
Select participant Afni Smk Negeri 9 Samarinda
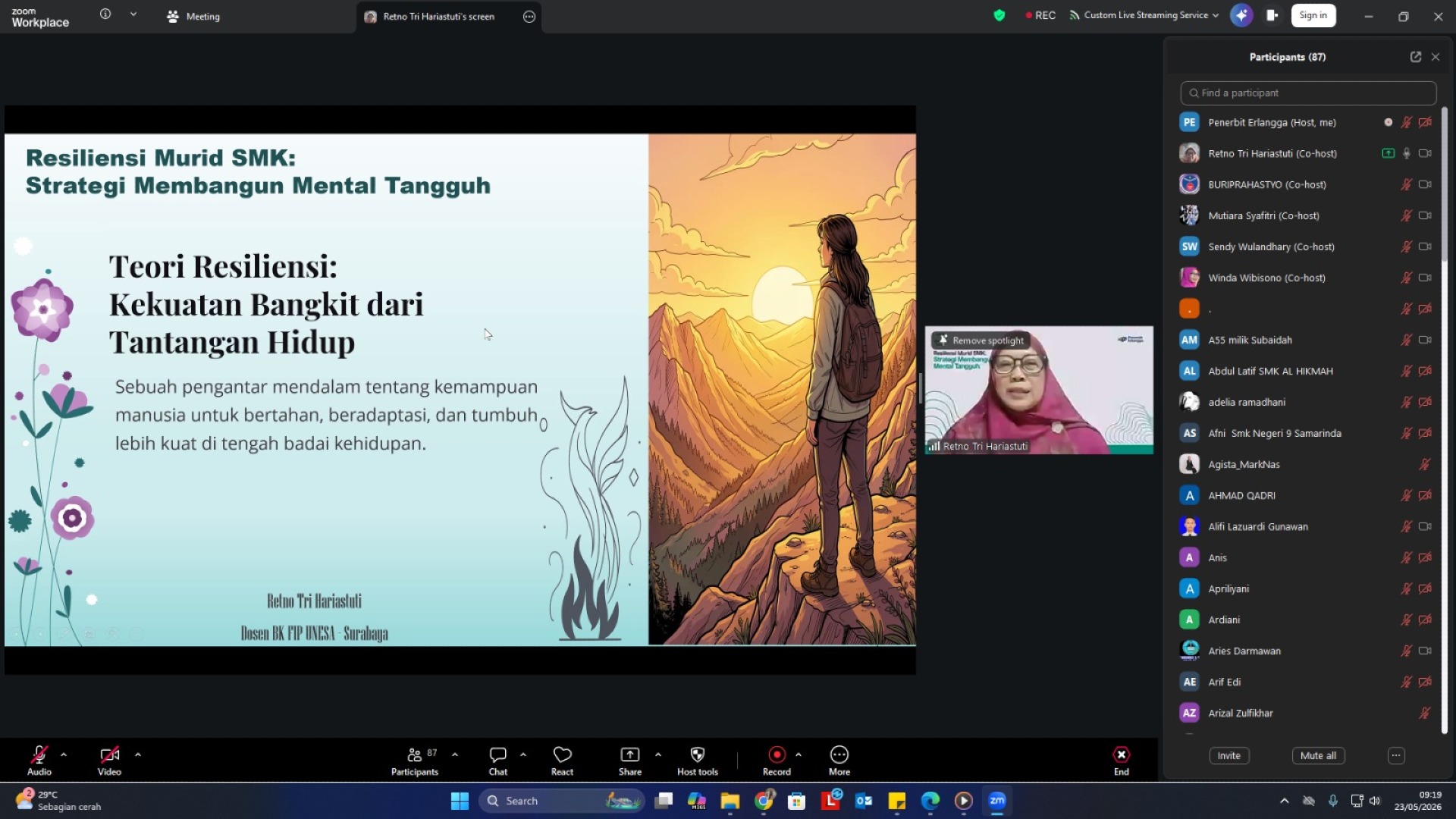coord(1307,433)
